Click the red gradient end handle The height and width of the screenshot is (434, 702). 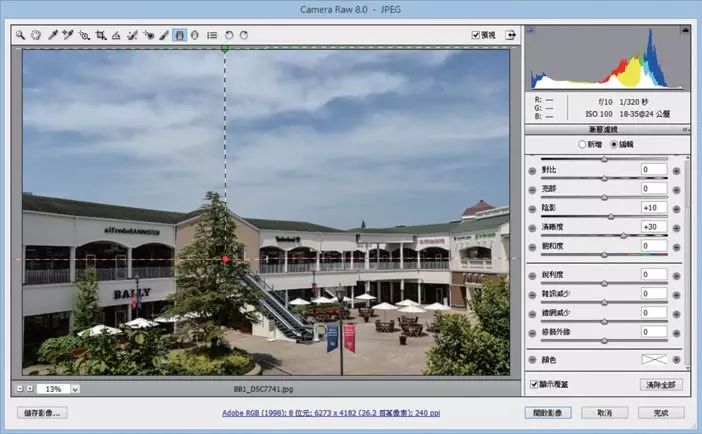click(225, 259)
